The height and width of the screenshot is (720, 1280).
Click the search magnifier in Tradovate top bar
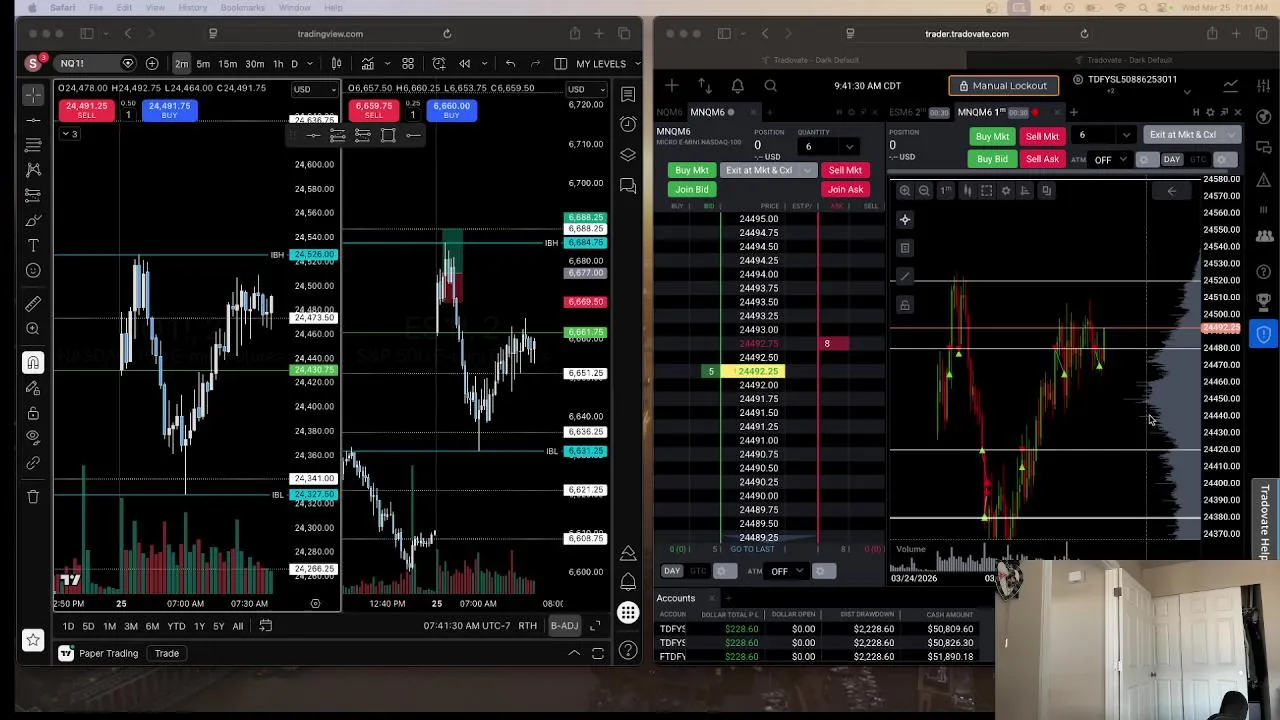coord(771,86)
